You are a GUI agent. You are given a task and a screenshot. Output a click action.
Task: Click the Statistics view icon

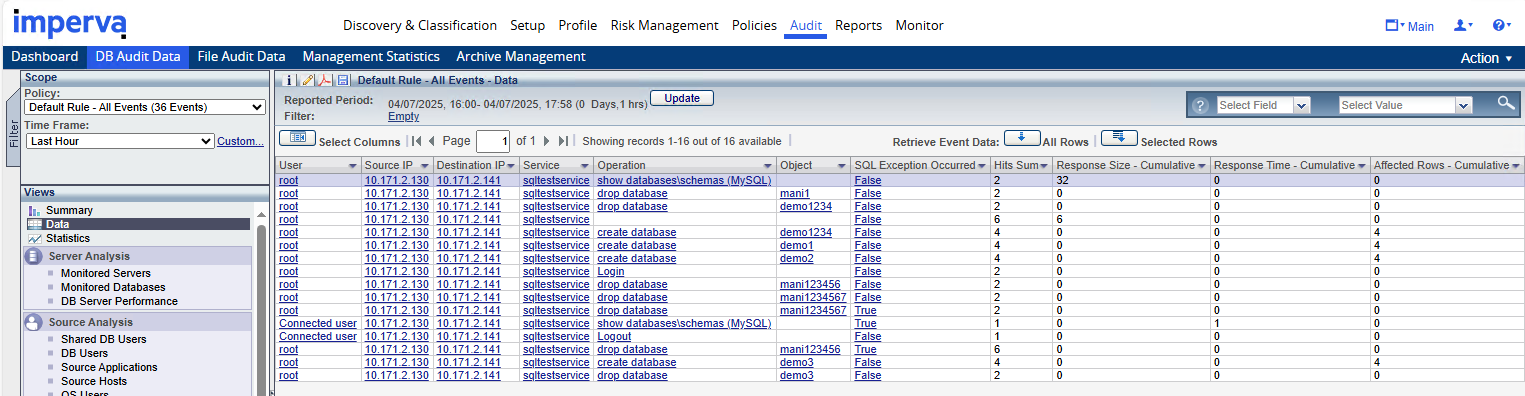pos(35,239)
